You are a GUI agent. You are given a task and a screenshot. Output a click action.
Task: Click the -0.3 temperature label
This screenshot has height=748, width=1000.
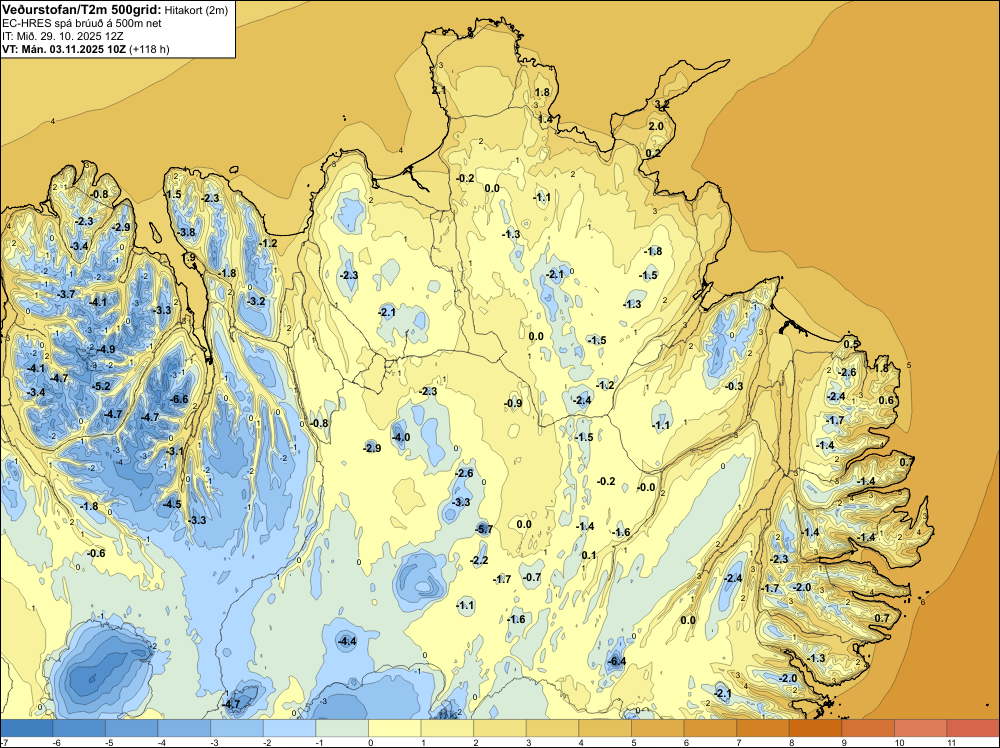[x=735, y=386]
